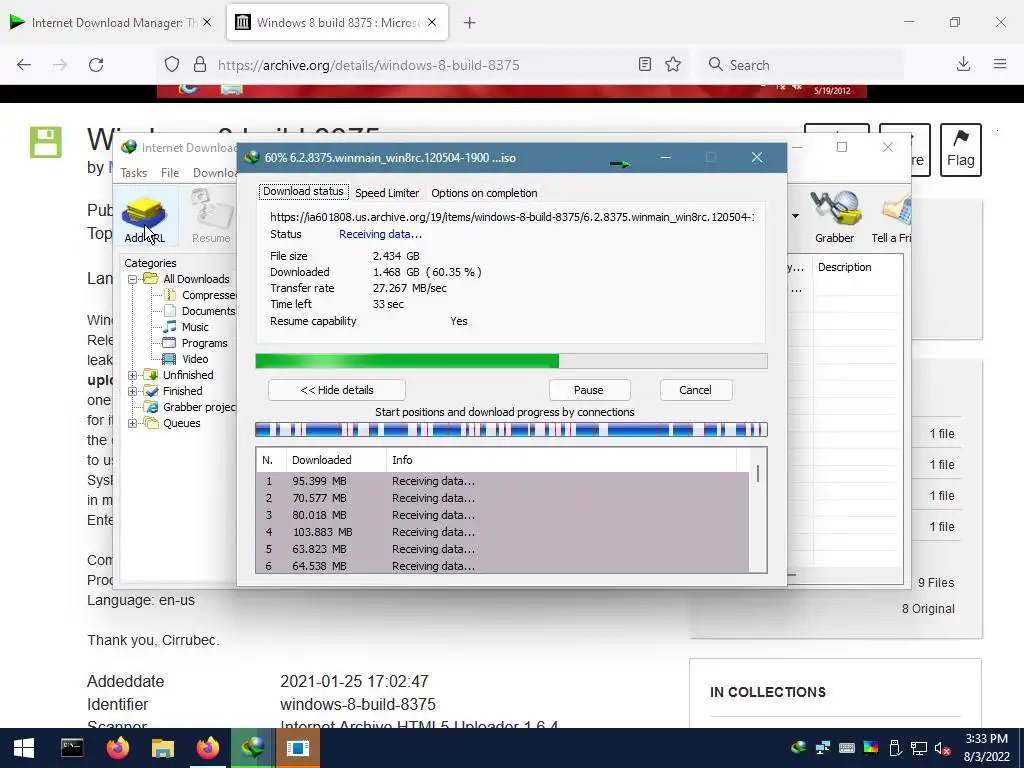The height and width of the screenshot is (768, 1024).
Task: Click the Firefox Search input field
Action: click(x=803, y=65)
